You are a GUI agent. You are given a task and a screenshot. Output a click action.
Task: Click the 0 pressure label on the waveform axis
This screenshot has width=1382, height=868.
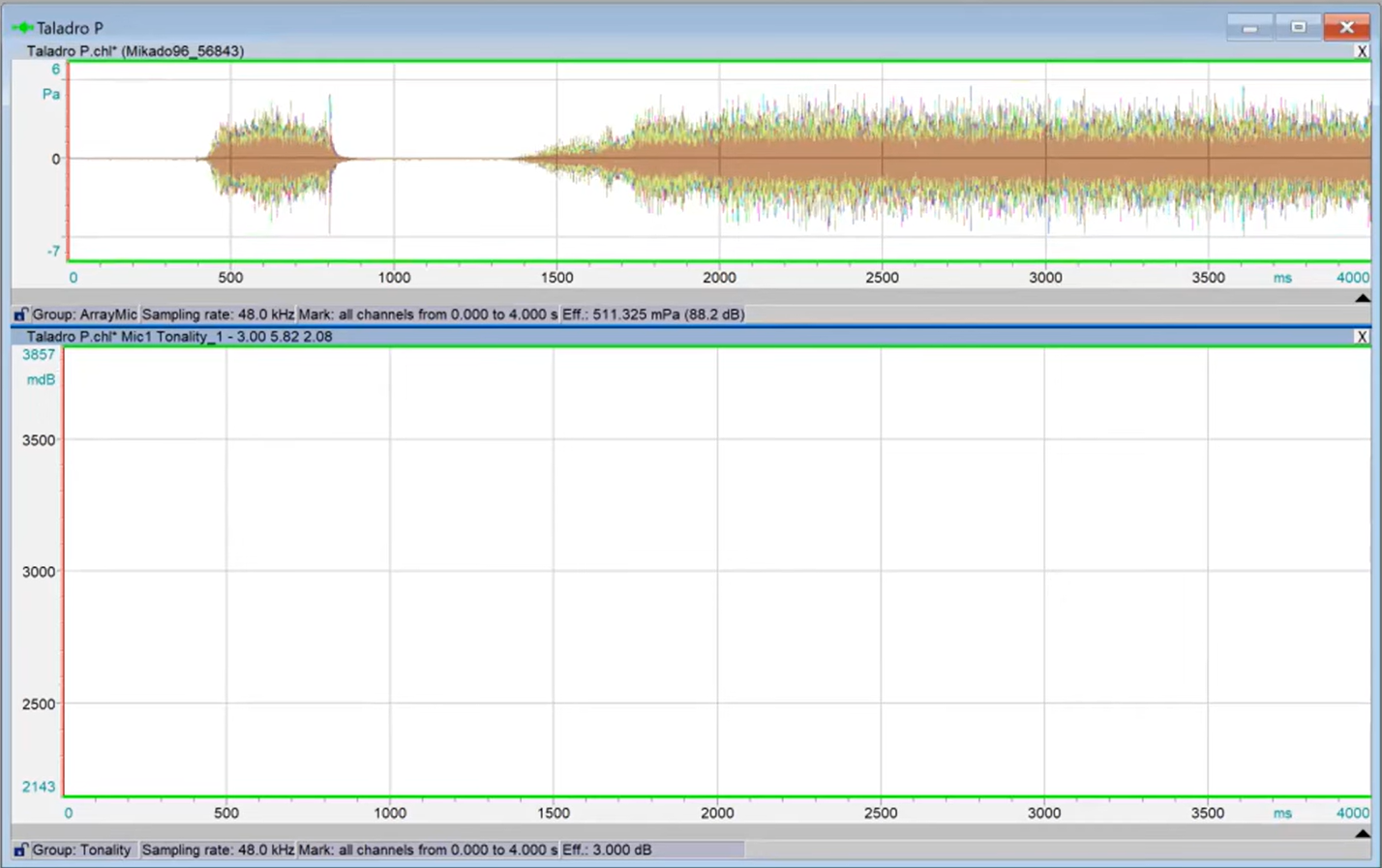[55, 159]
